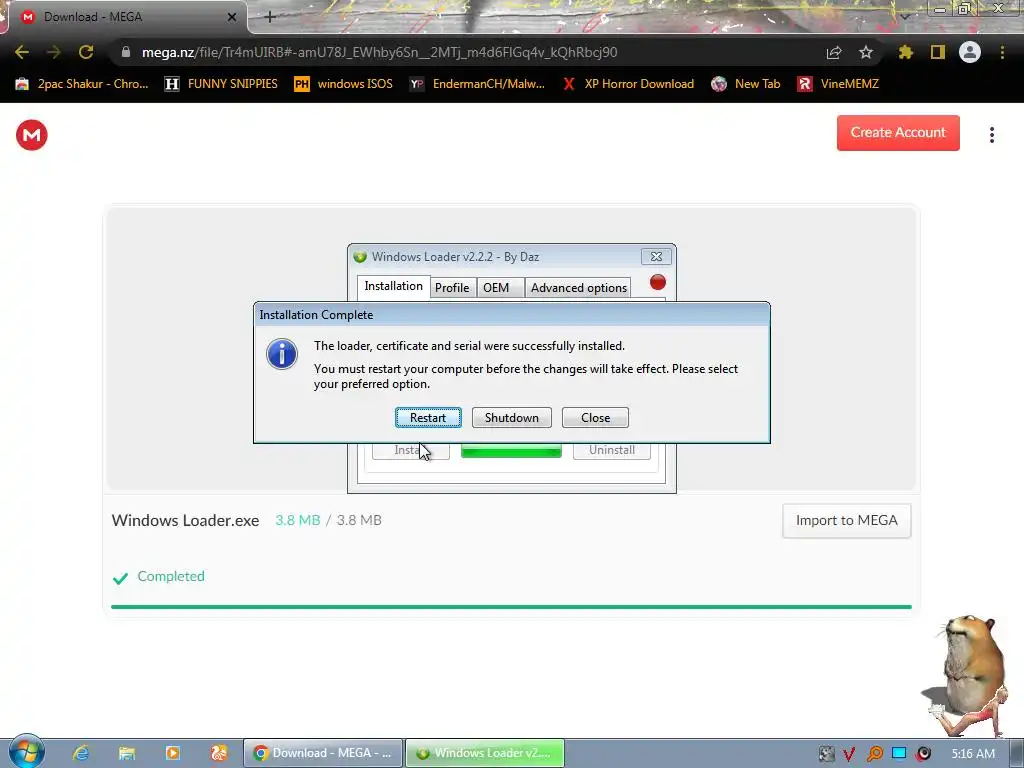
Task: Open Windows Media Player from taskbar
Action: 172,753
